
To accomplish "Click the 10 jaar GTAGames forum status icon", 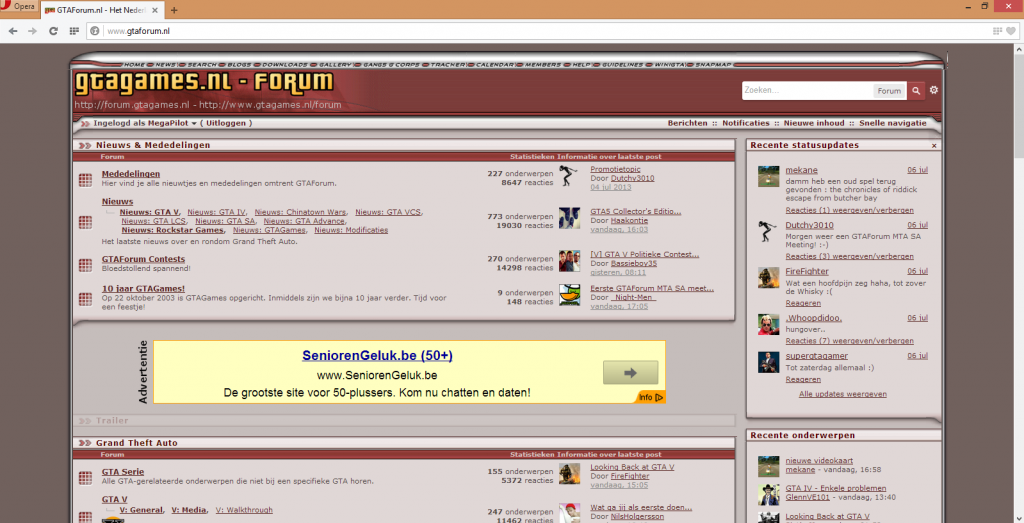I will point(86,298).
